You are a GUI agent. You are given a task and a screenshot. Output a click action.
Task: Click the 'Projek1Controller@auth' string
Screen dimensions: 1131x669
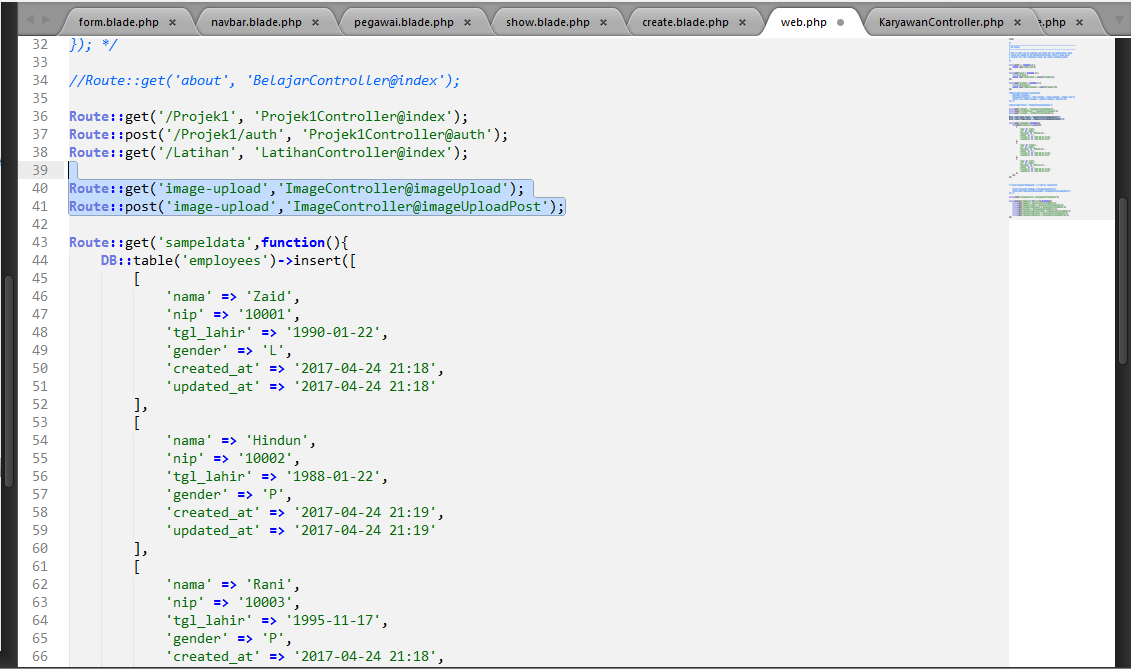pos(397,134)
